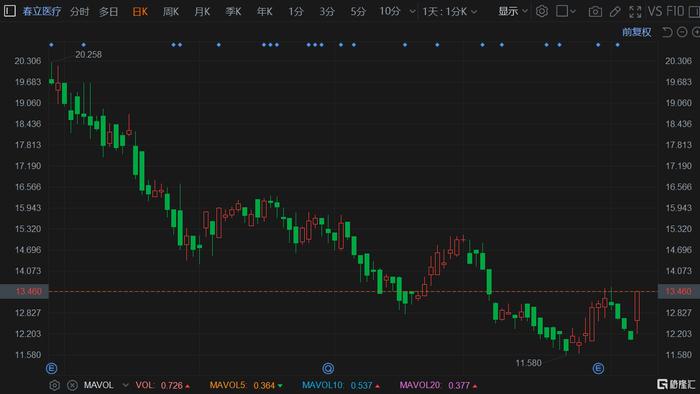This screenshot has width=700, height=394.
Task: Click the Q marker on timeline
Action: [x=328, y=368]
